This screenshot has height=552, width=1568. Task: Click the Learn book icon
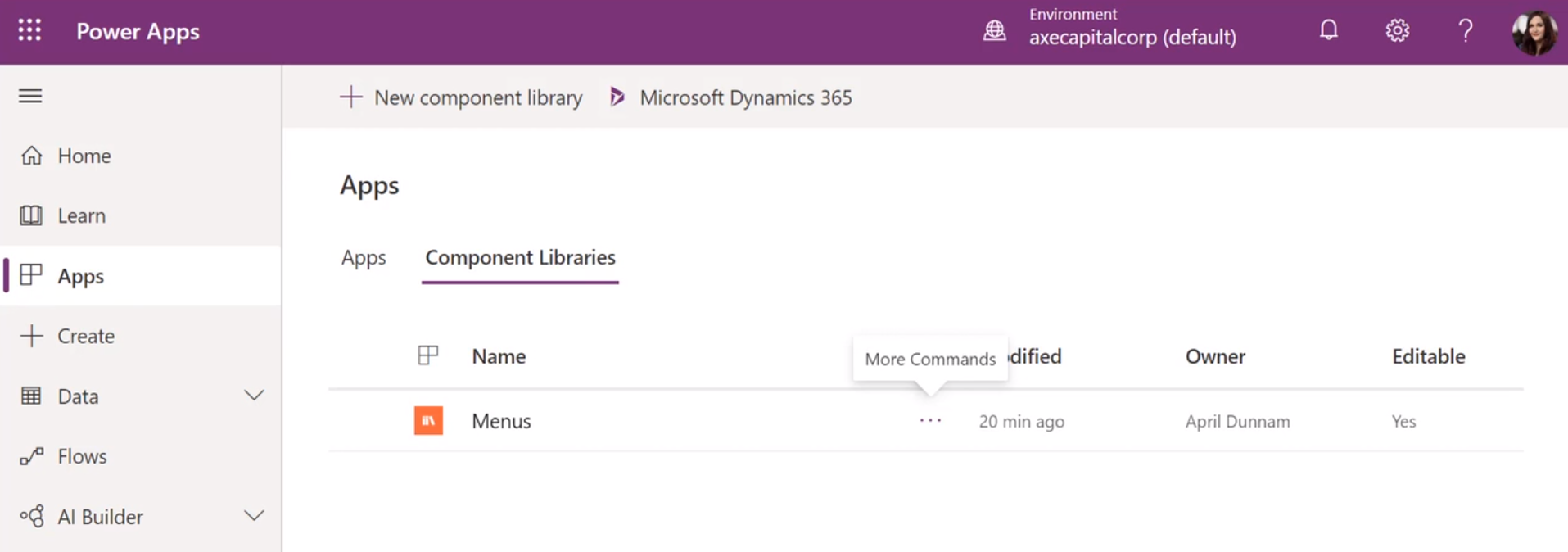(31, 215)
